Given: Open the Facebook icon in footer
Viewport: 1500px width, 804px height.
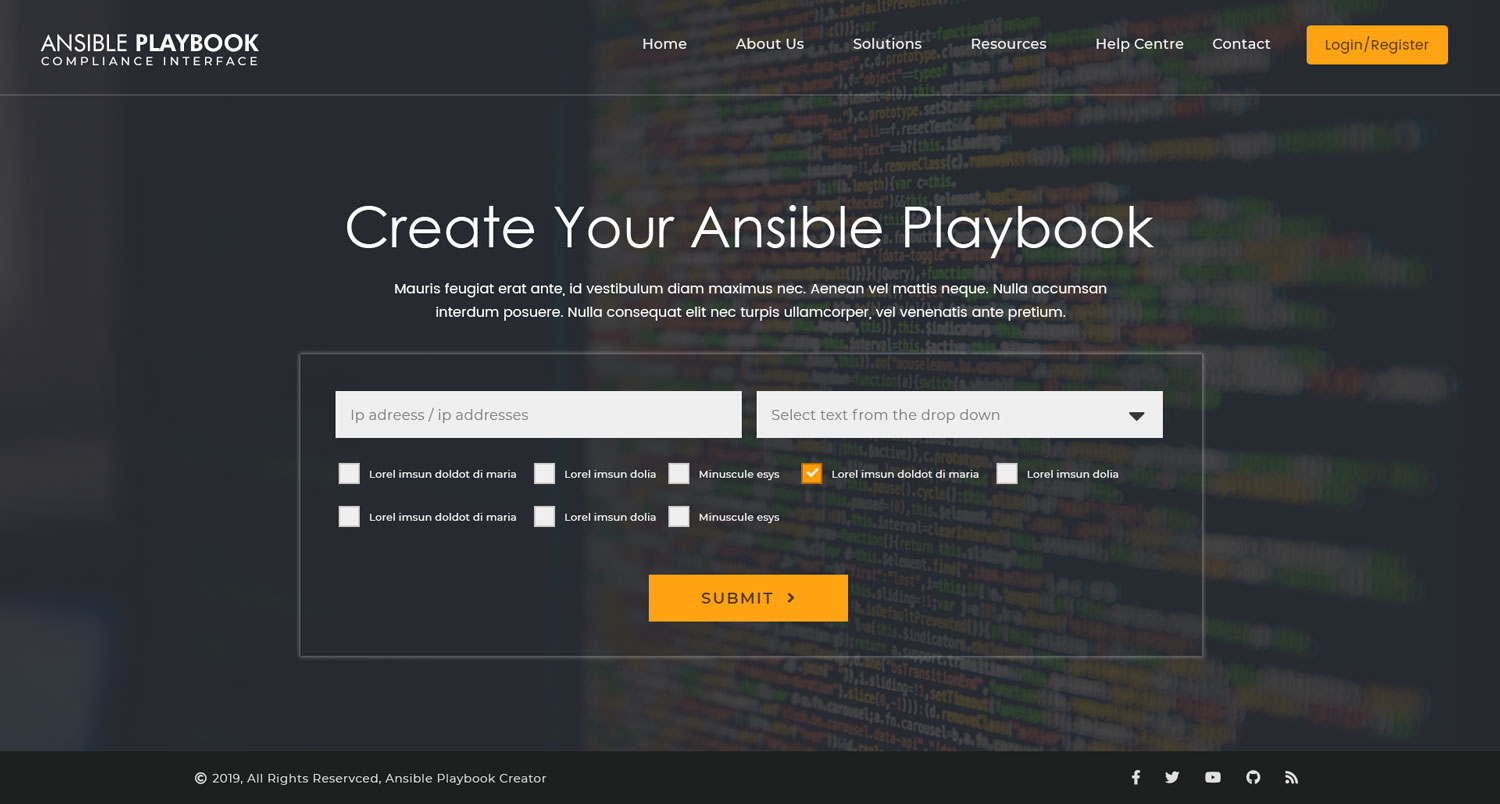Looking at the screenshot, I should point(1135,777).
